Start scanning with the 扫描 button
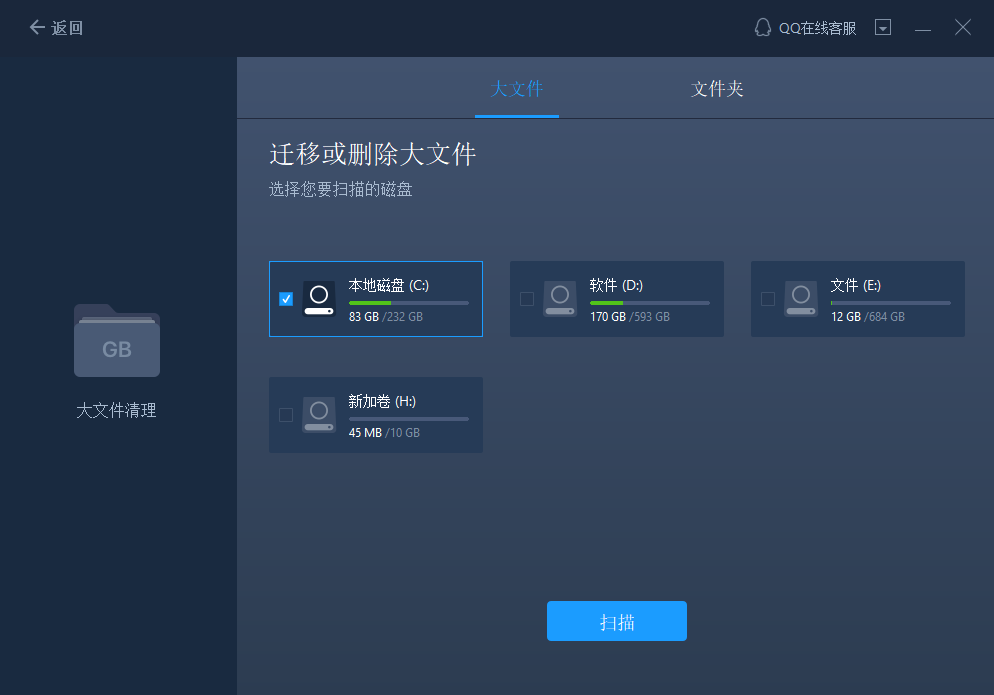Viewport: 994px width, 695px height. 617,621
